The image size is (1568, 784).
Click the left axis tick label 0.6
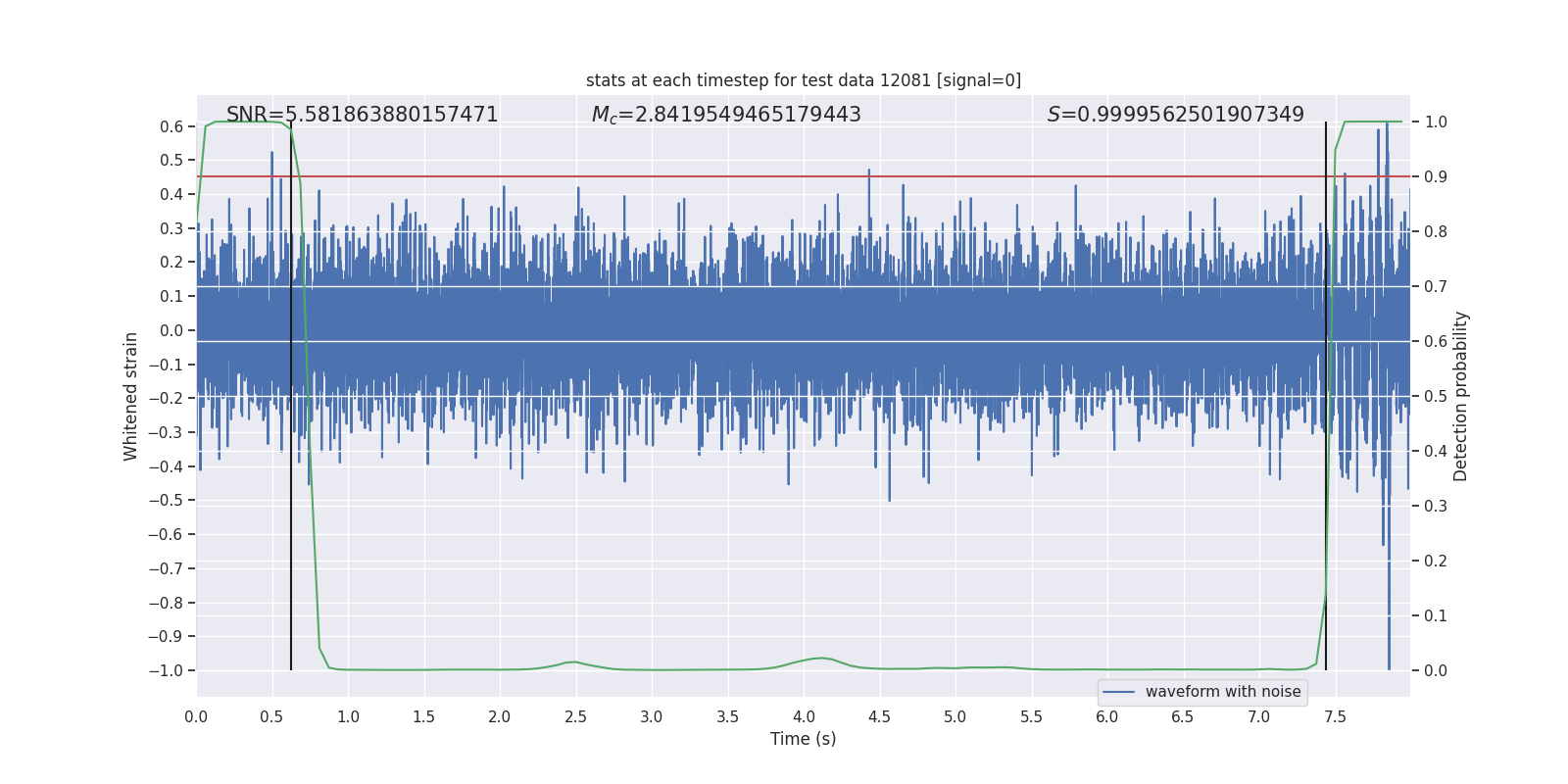point(171,126)
